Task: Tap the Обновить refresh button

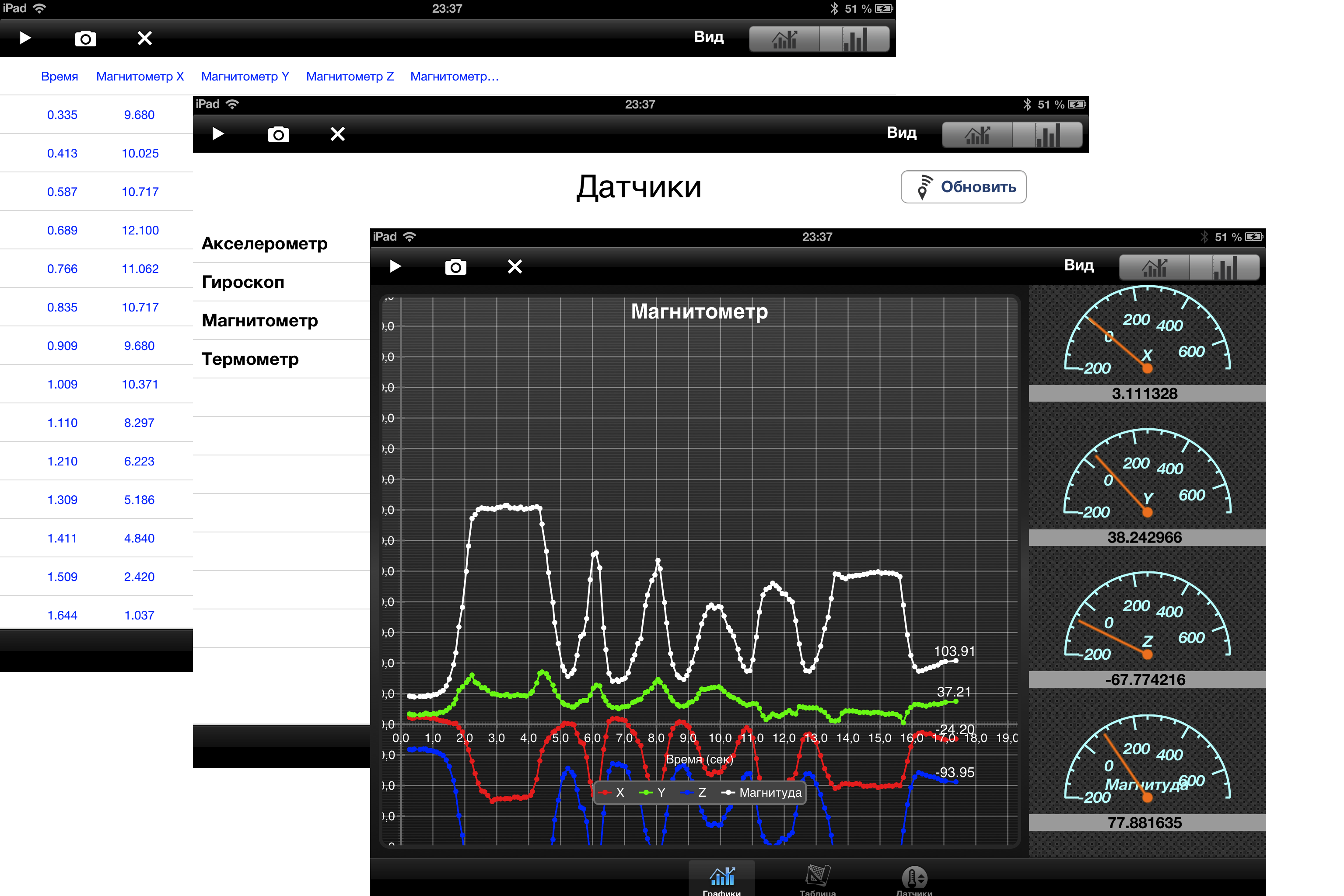Action: (963, 187)
